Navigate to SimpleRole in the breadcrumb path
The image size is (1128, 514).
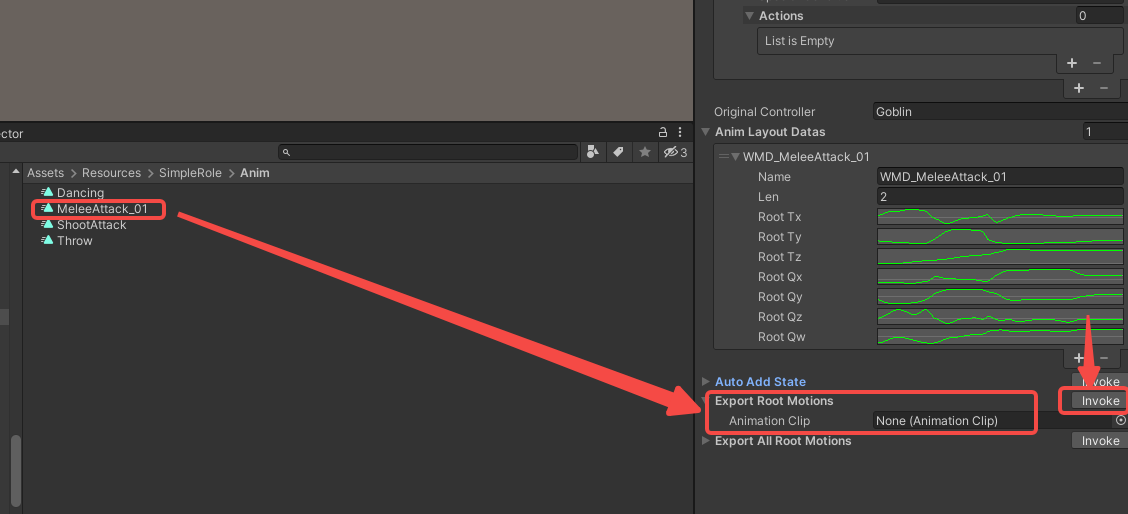tap(190, 173)
